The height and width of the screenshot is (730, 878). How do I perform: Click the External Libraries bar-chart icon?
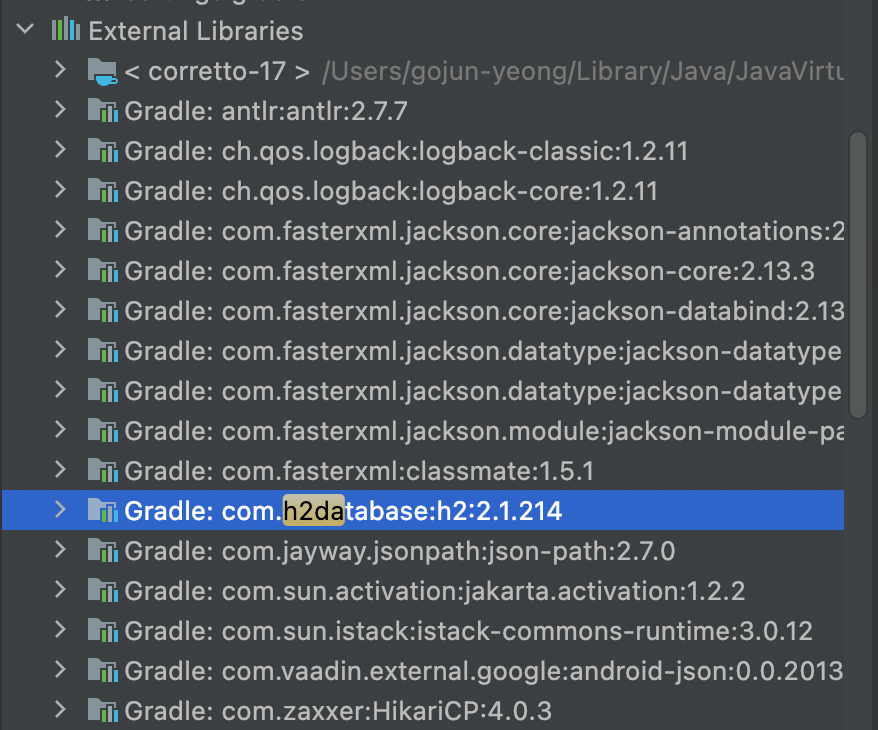coord(66,29)
